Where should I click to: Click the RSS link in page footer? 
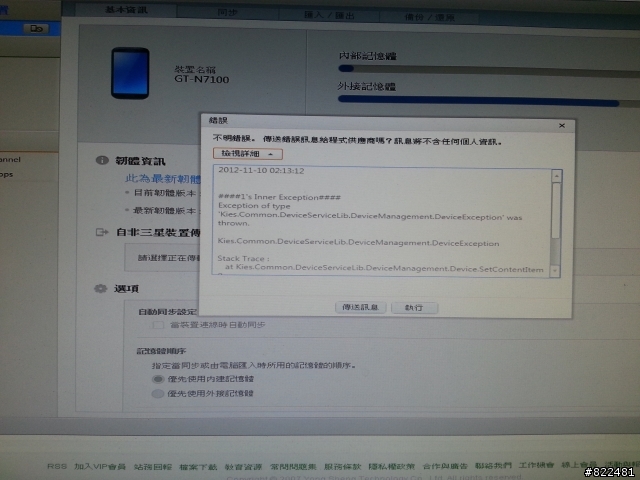(57, 466)
